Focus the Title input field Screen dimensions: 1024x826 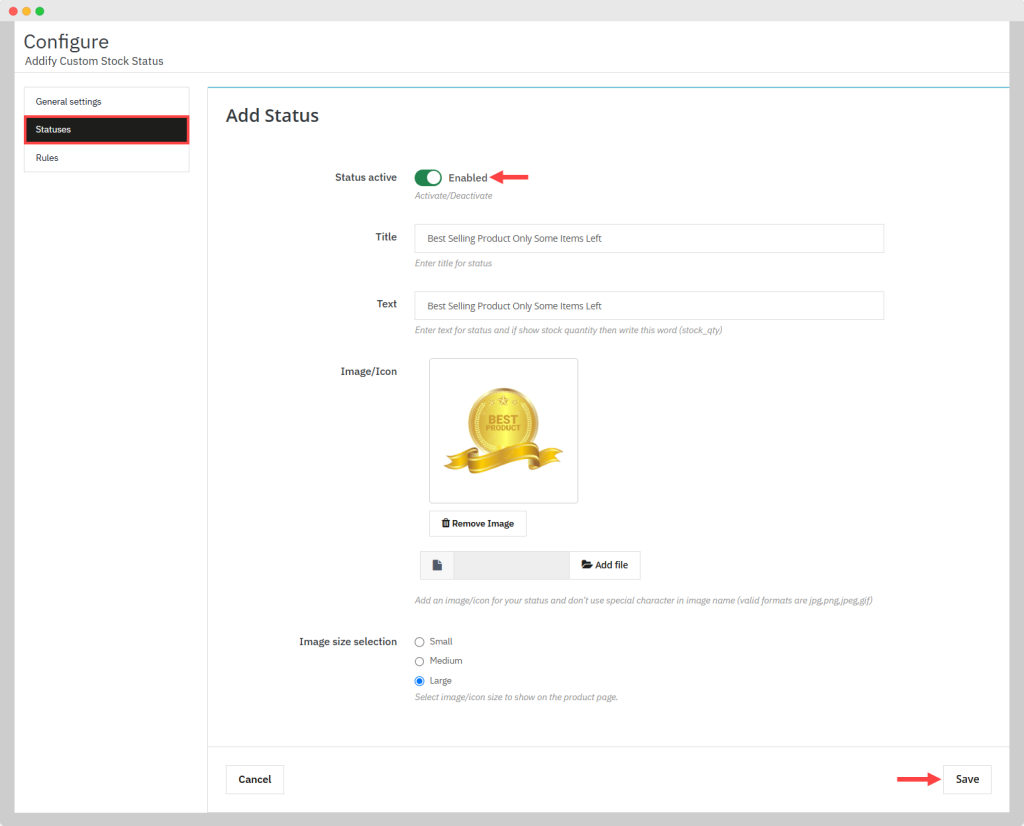coord(648,239)
